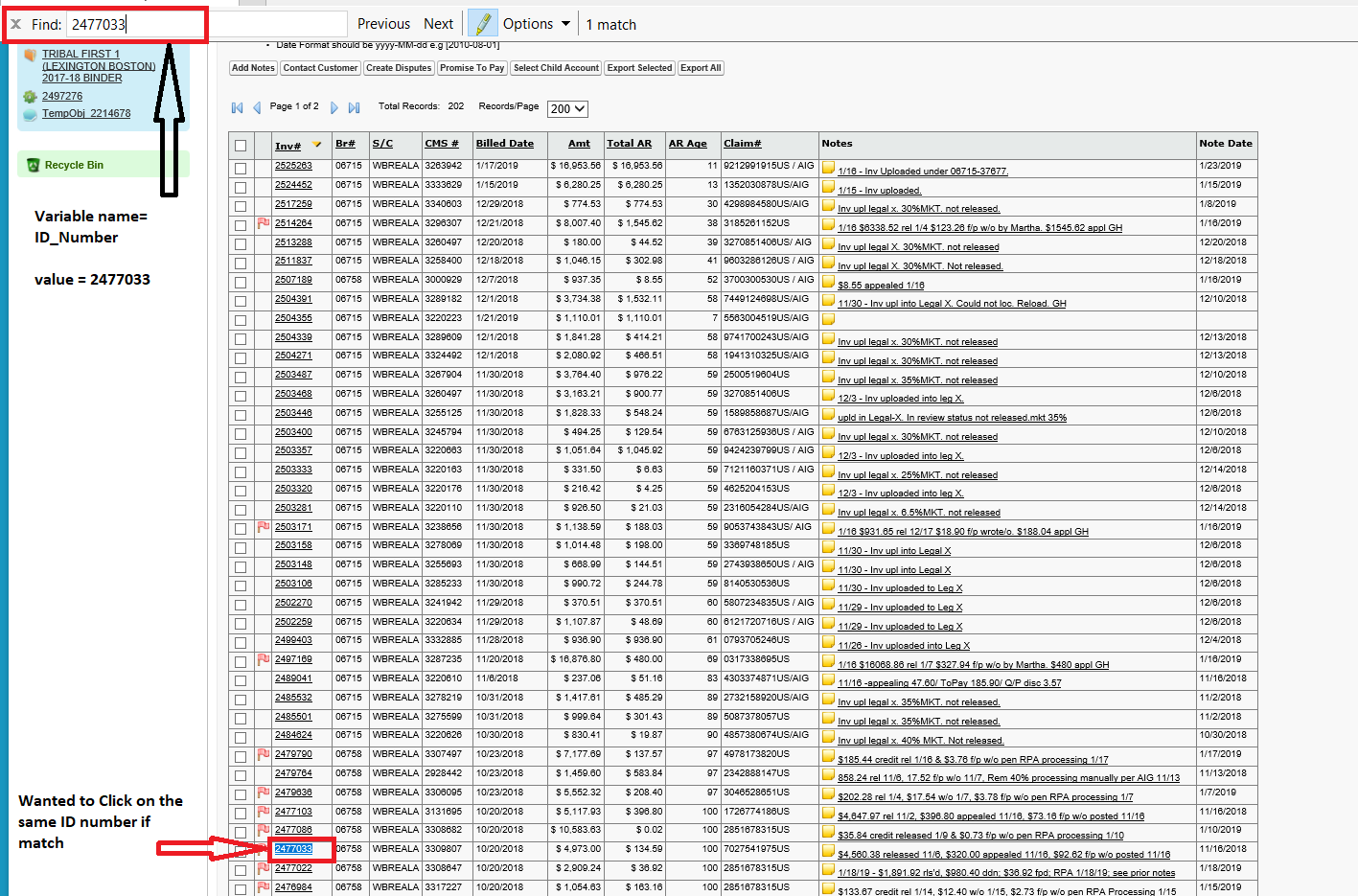Click the Recycle Bin icon in the sidebar

coord(33,165)
